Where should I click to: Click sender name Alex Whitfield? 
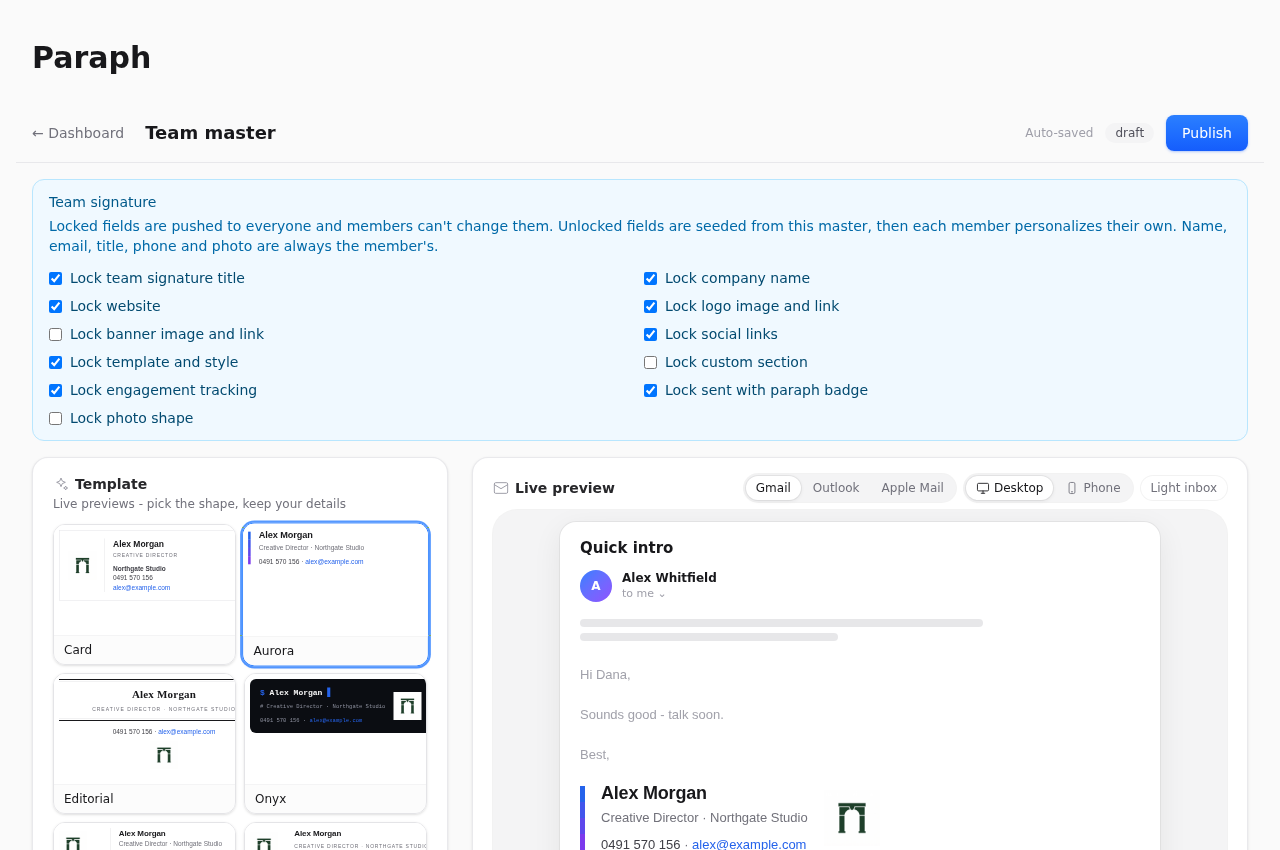pyautogui.click(x=669, y=578)
